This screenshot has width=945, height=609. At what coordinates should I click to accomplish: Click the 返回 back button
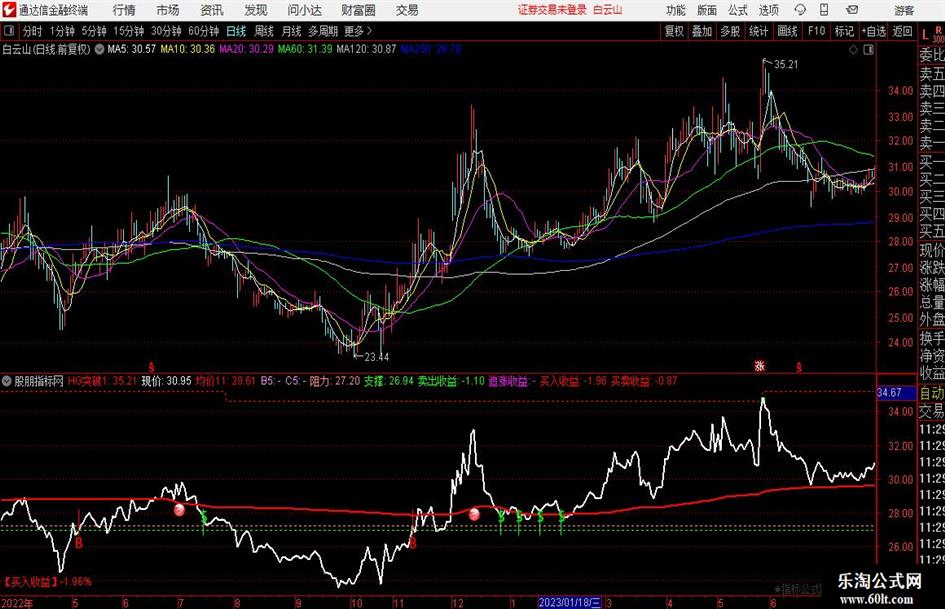(902, 31)
